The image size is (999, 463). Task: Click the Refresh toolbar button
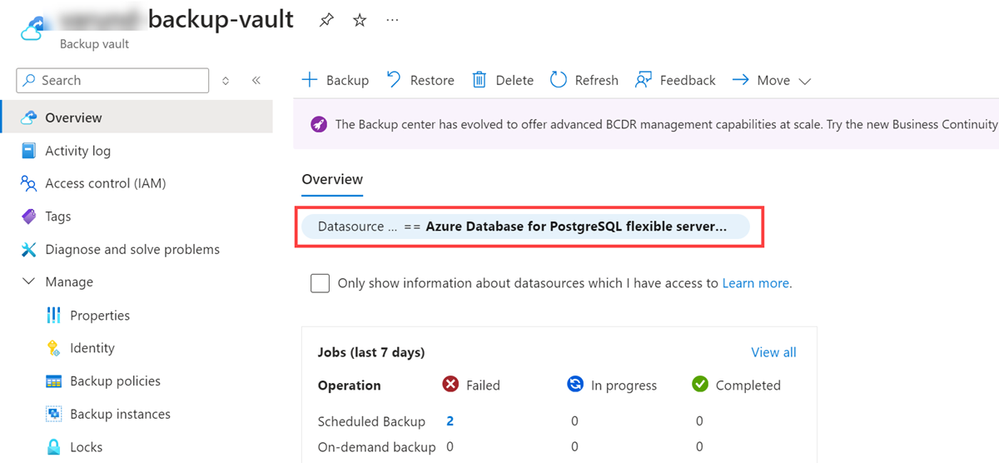(x=584, y=80)
